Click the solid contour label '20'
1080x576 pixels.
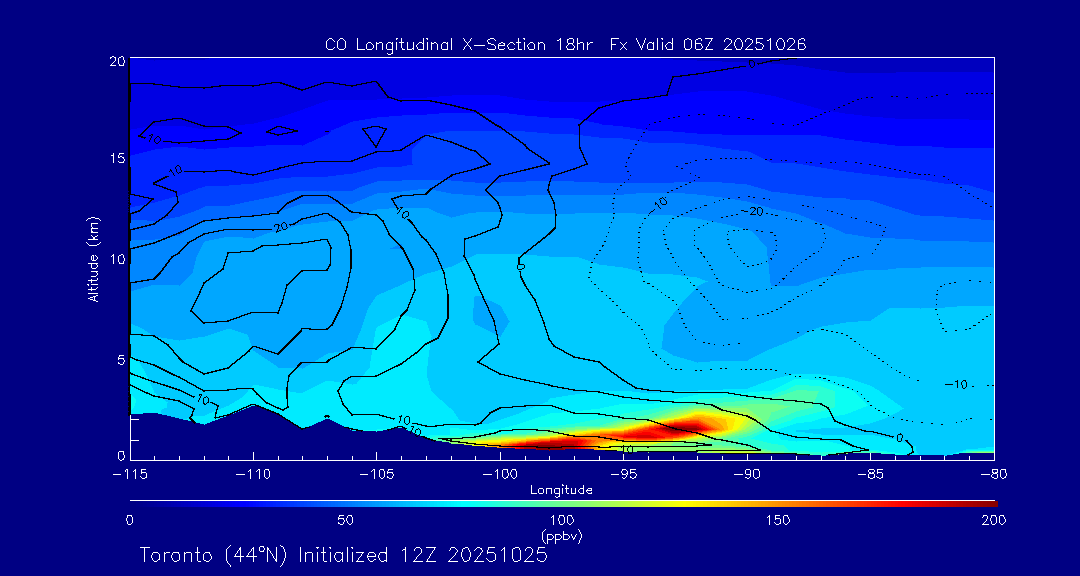pos(281,227)
